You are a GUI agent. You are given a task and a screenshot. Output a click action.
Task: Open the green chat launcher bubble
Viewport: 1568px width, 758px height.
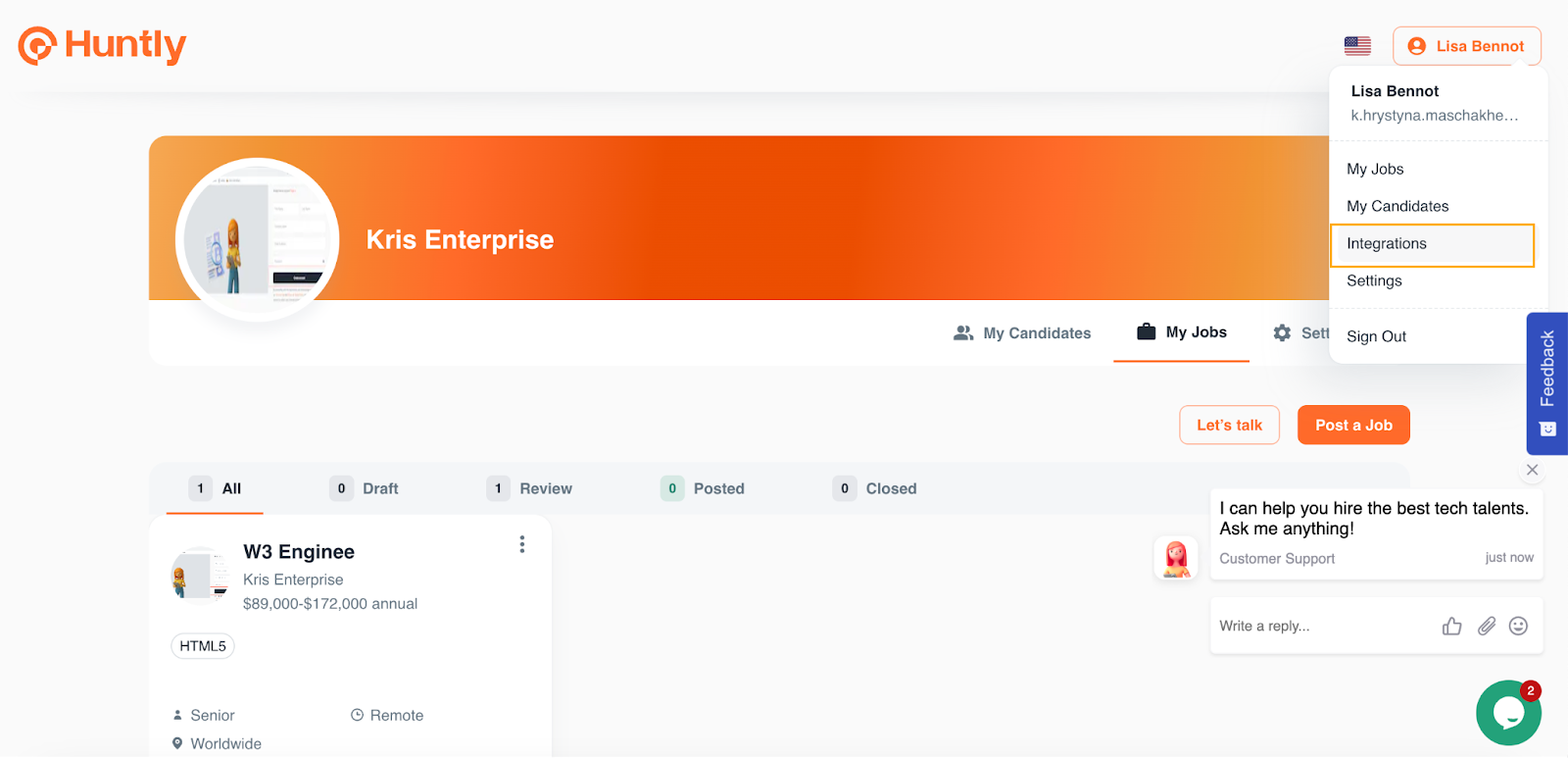[x=1508, y=713]
